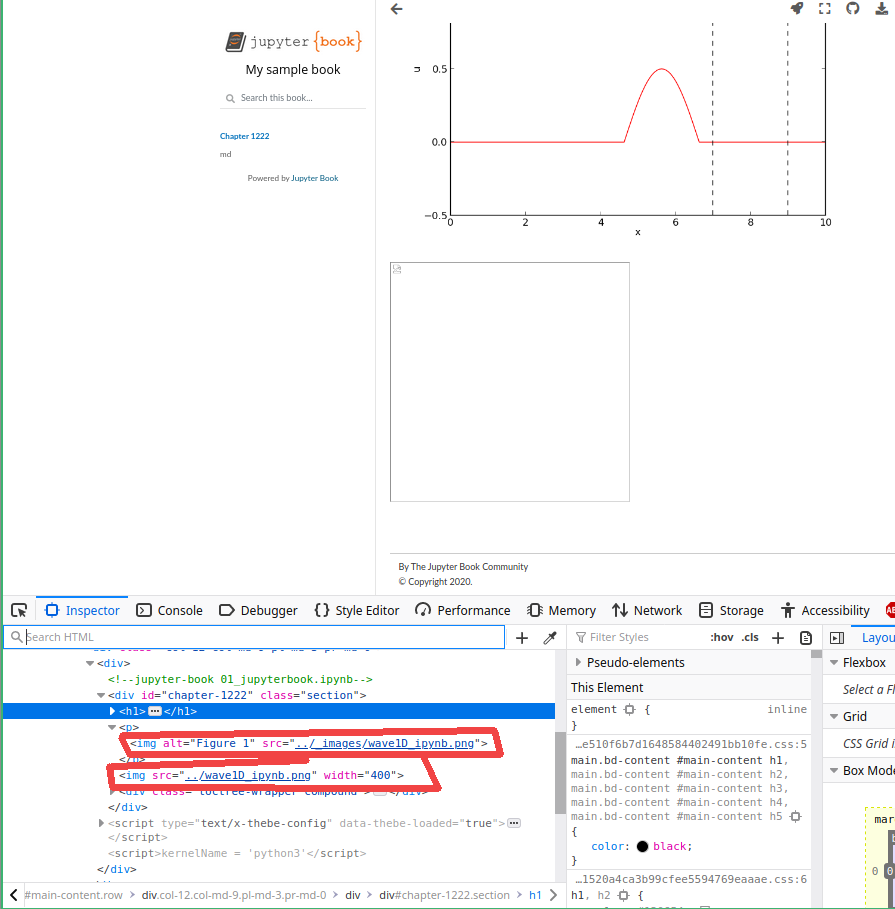Viewport: 895px width, 909px height.
Task: Toggle print media simulation icon
Action: point(806,637)
